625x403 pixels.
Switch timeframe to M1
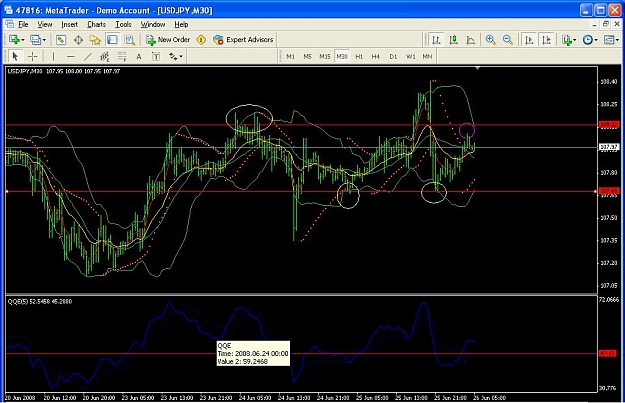[291, 57]
